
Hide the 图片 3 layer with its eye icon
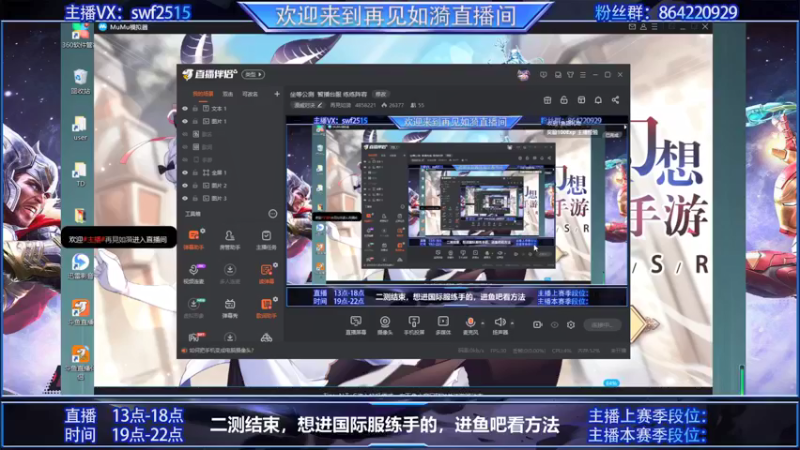[185, 198]
